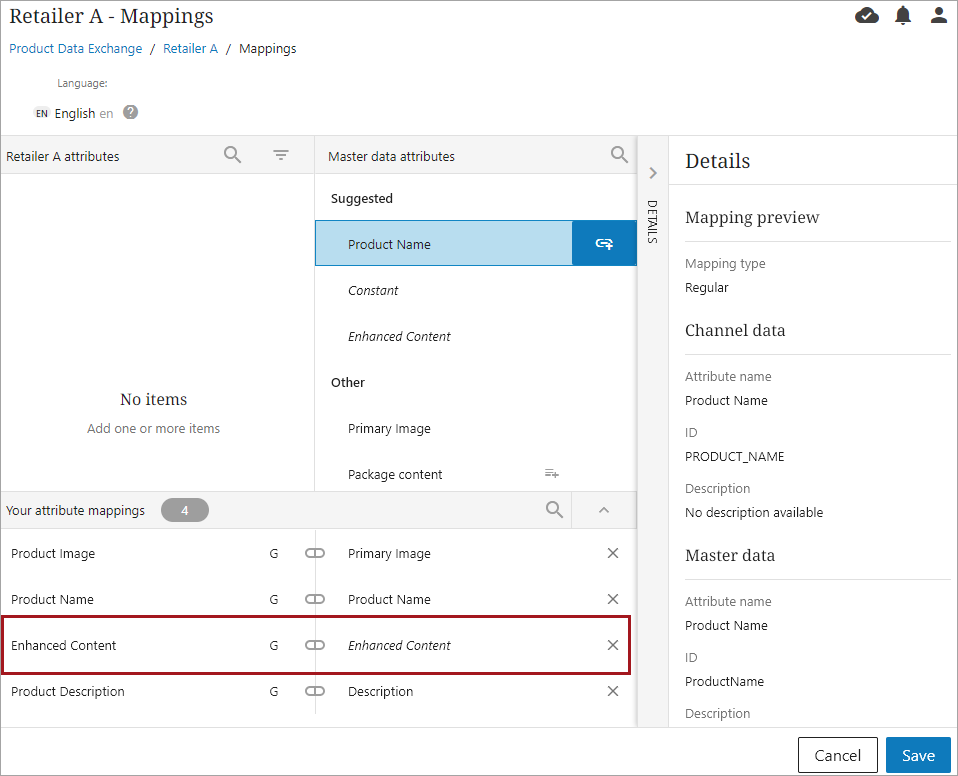Click the language help question mark icon

(131, 113)
